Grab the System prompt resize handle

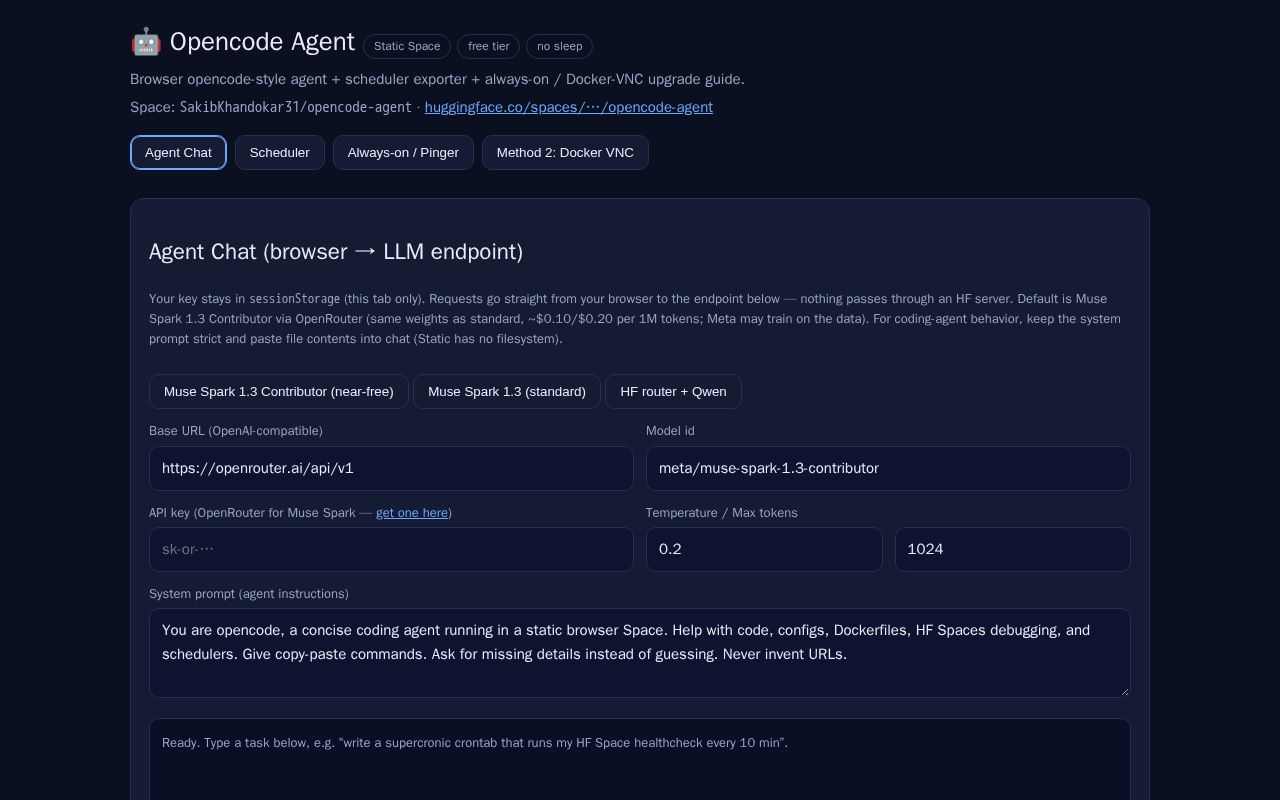(1124, 691)
